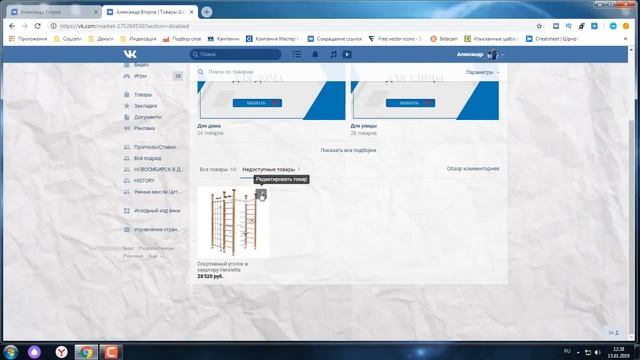640x360 pixels.
Task: Click the network icon in system tray
Action: point(588,352)
